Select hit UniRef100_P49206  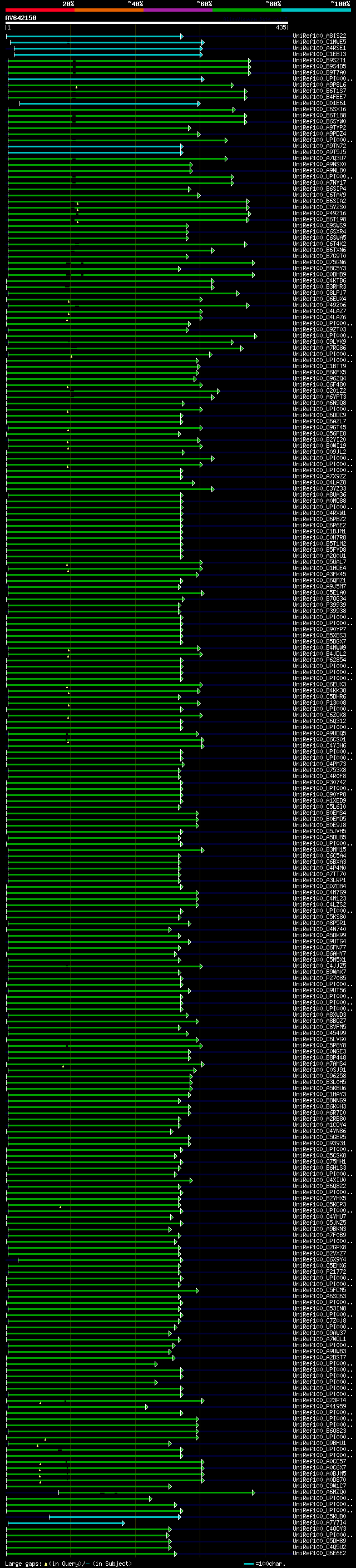coord(319,305)
